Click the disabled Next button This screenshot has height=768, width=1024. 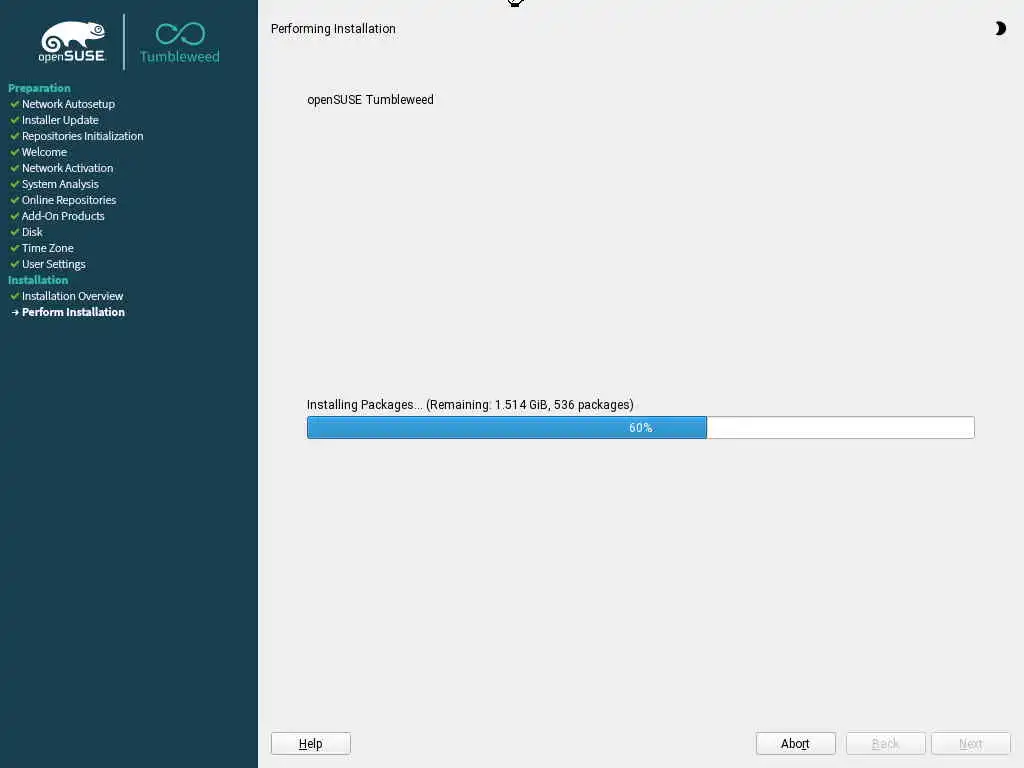click(x=970, y=743)
